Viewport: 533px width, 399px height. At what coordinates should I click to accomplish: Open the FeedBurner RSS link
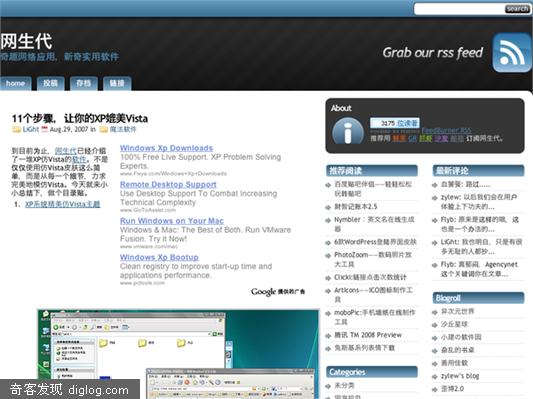pos(446,131)
